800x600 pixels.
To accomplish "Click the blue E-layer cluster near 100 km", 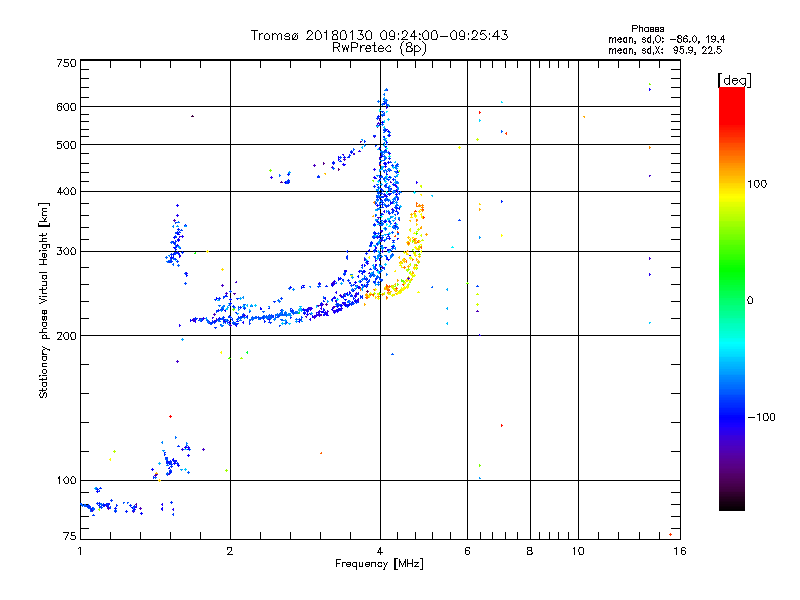I will click(172, 461).
